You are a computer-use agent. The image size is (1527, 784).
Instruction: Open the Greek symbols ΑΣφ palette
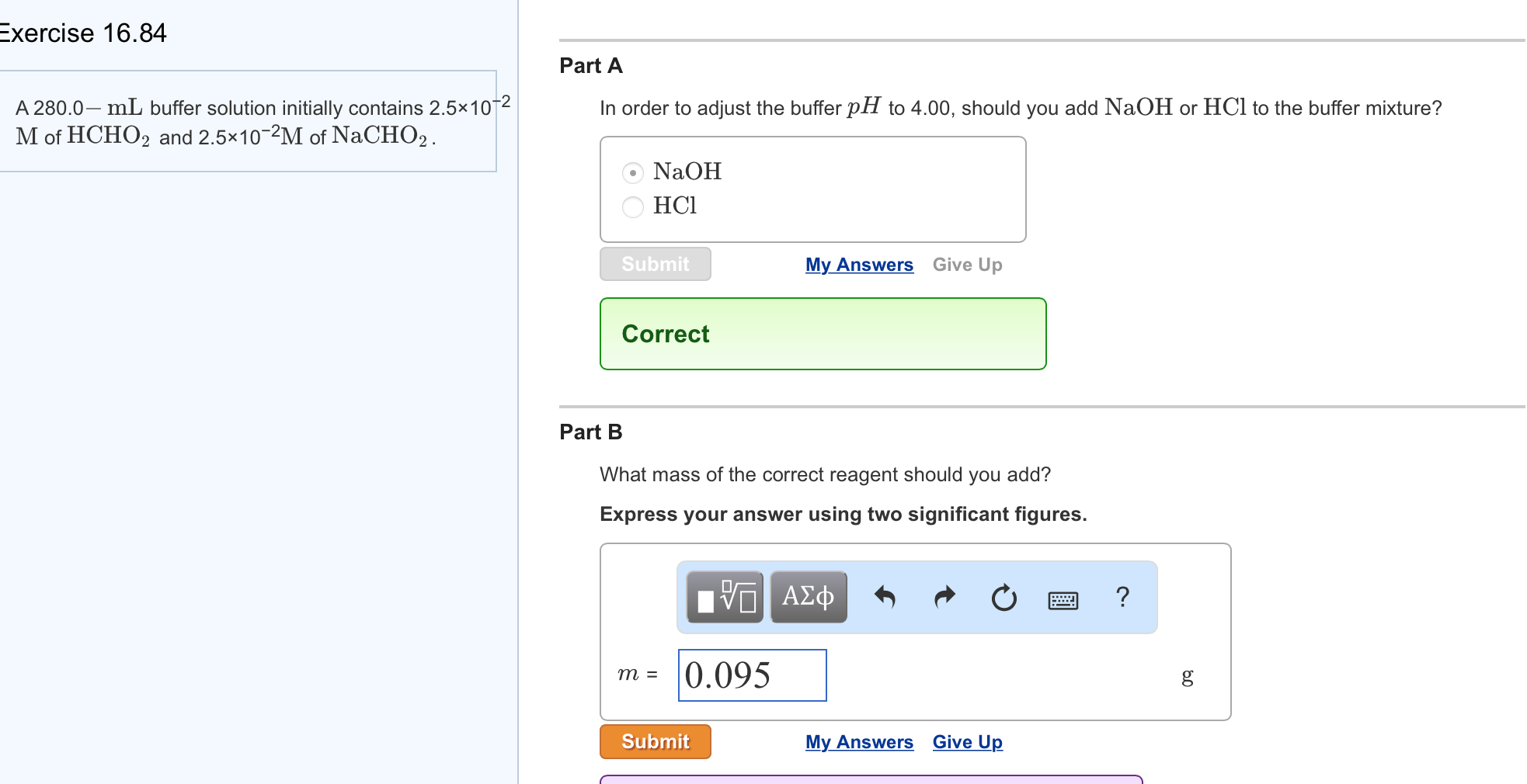[x=807, y=596]
